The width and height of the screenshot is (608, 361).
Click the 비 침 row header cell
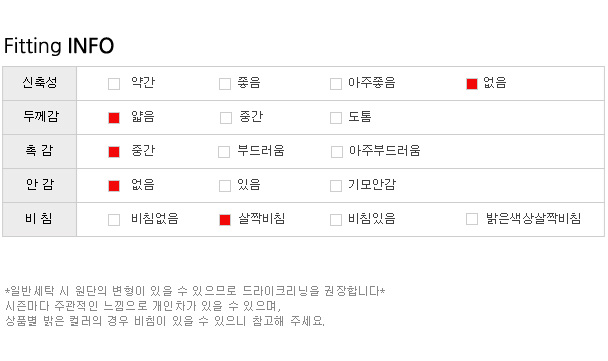coord(40,219)
